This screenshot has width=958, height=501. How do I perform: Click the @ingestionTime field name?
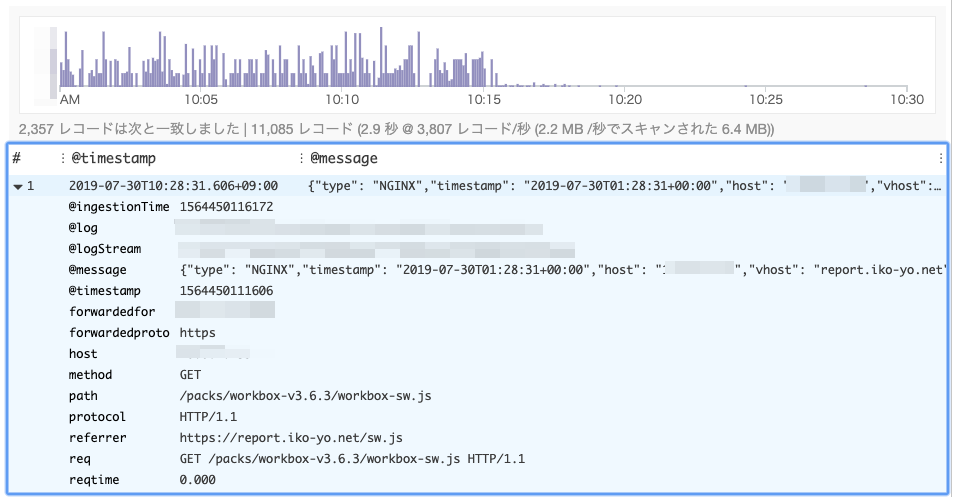[119, 207]
